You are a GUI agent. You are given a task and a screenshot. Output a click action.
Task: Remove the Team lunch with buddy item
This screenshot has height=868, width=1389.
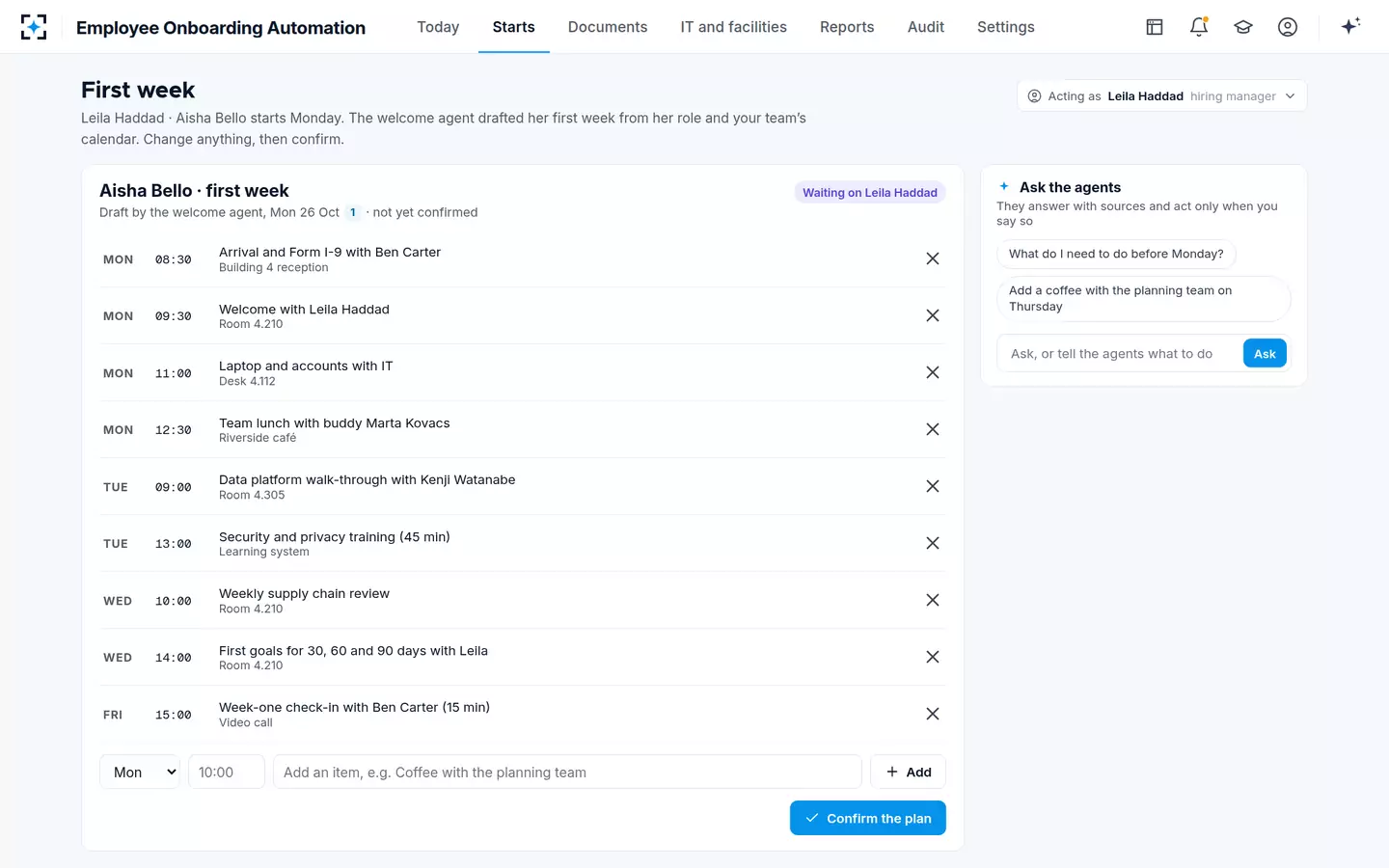pyautogui.click(x=933, y=429)
